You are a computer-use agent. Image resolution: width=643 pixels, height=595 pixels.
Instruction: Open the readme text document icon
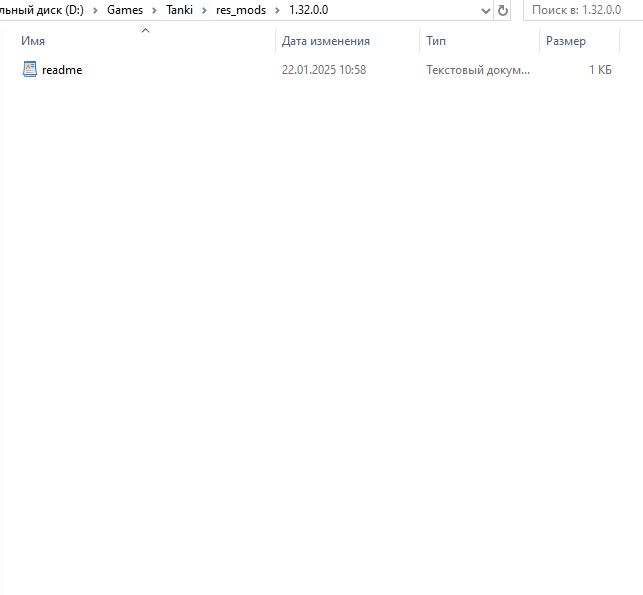30,69
